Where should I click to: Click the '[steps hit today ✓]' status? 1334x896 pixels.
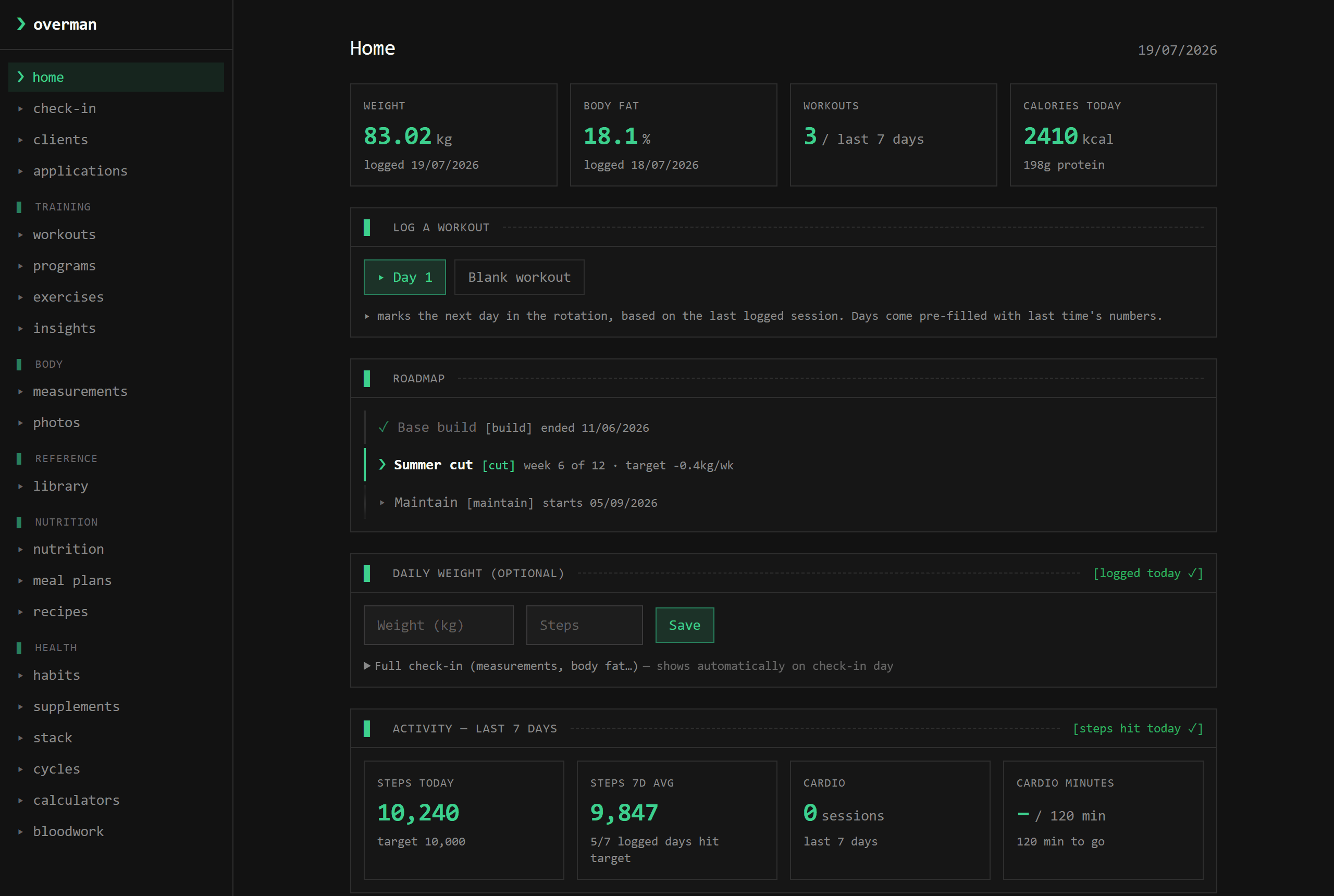1138,729
